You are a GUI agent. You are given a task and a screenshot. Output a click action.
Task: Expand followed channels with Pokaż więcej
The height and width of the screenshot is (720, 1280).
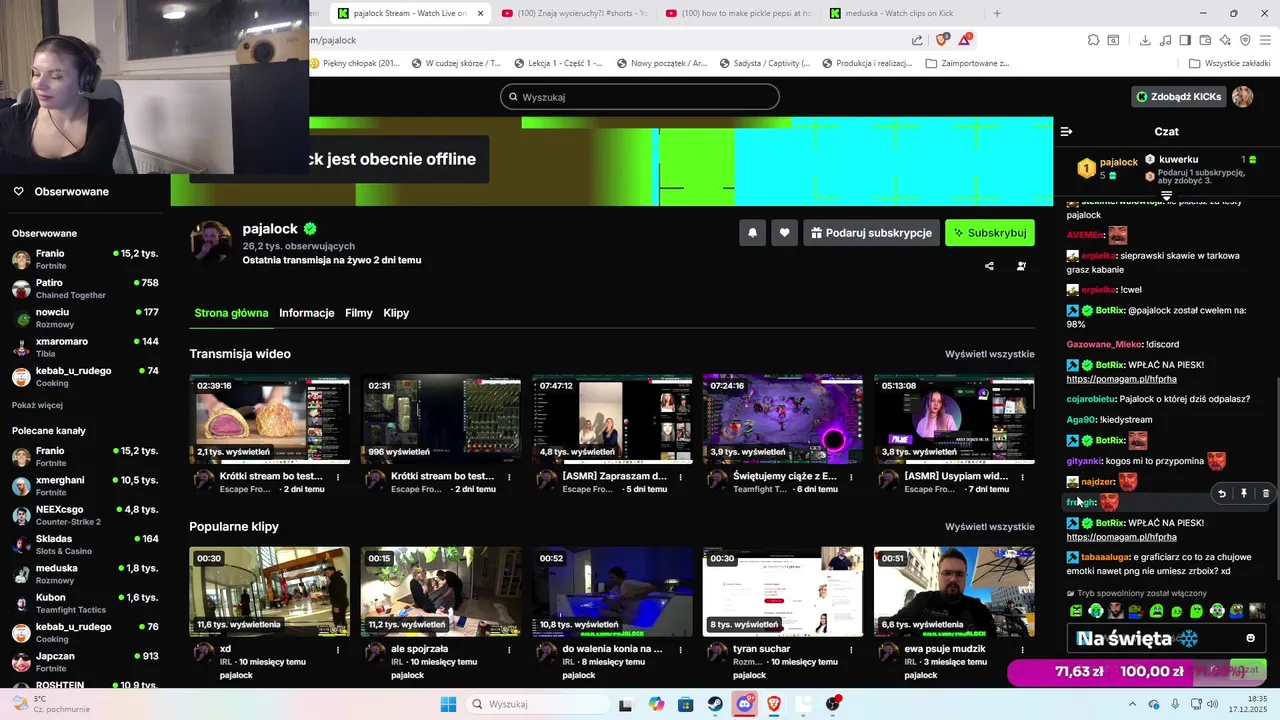pyautogui.click(x=37, y=405)
